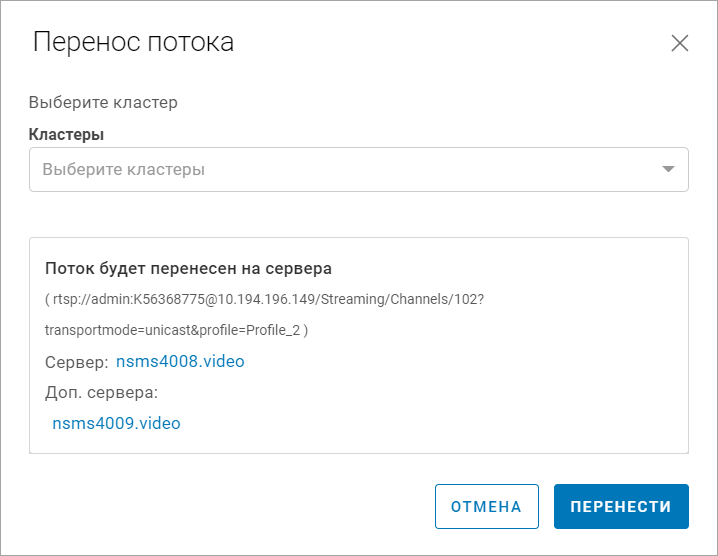Click the Сервер: label
The width and height of the screenshot is (718, 556).
76,361
